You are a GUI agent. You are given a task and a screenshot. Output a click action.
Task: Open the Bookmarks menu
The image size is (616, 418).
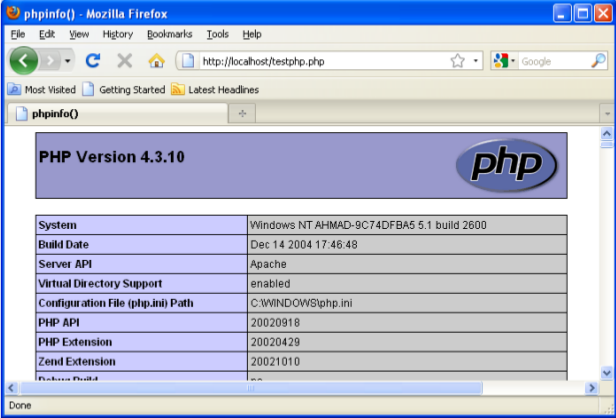(171, 34)
